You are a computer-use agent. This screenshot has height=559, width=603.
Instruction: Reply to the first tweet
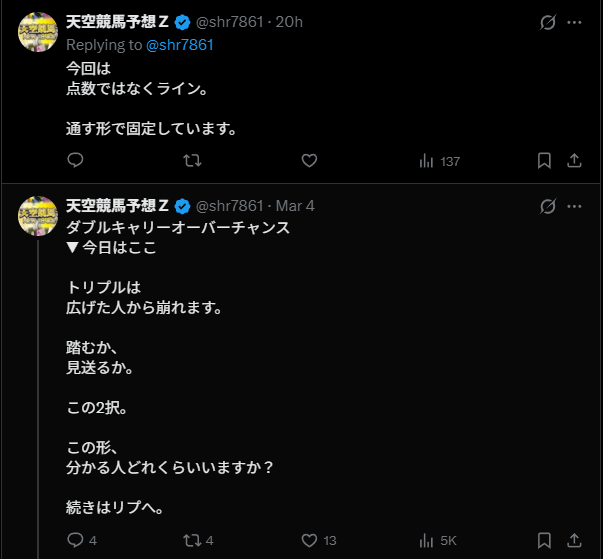pos(75,160)
